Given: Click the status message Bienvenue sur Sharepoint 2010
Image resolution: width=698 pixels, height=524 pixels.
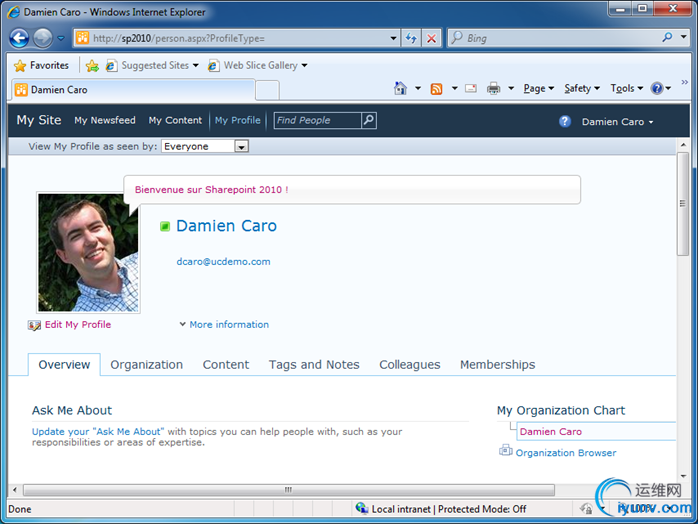Looking at the screenshot, I should click(211, 190).
